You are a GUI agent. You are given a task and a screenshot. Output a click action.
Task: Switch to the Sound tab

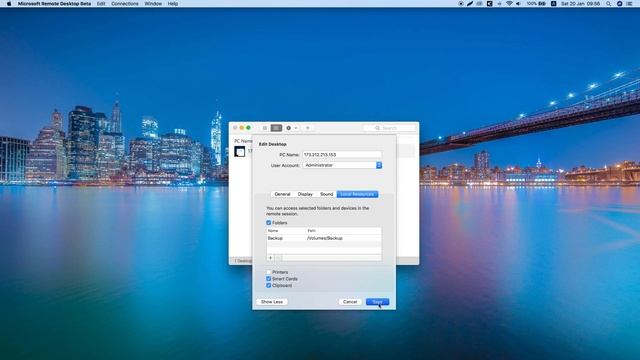(x=327, y=194)
